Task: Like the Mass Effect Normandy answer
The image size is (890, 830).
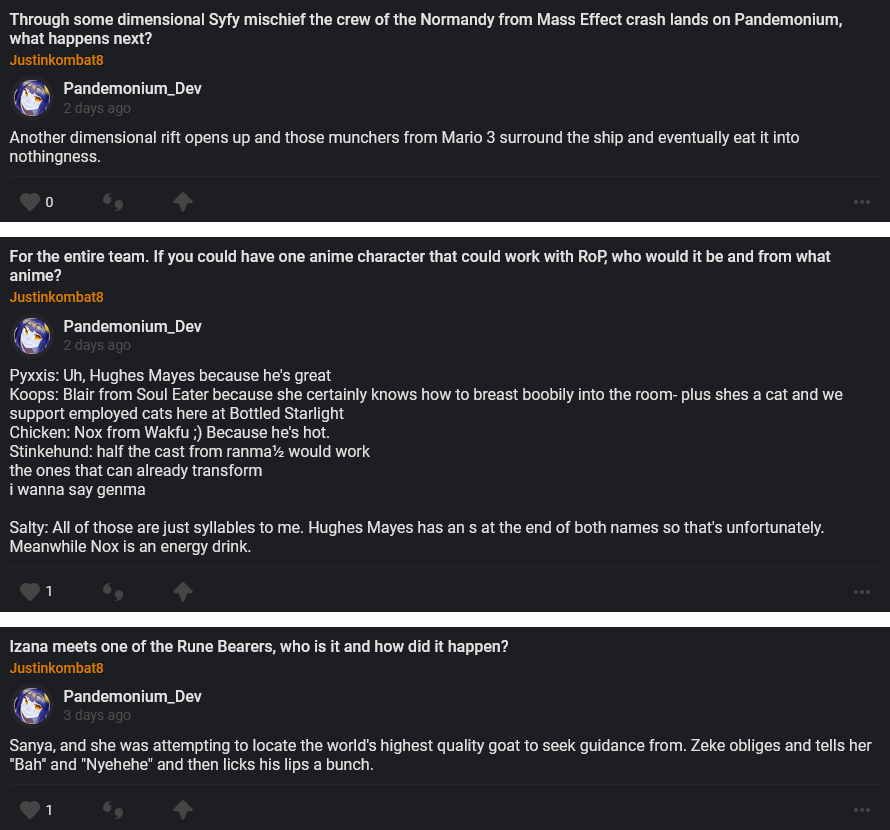Action: pos(30,202)
